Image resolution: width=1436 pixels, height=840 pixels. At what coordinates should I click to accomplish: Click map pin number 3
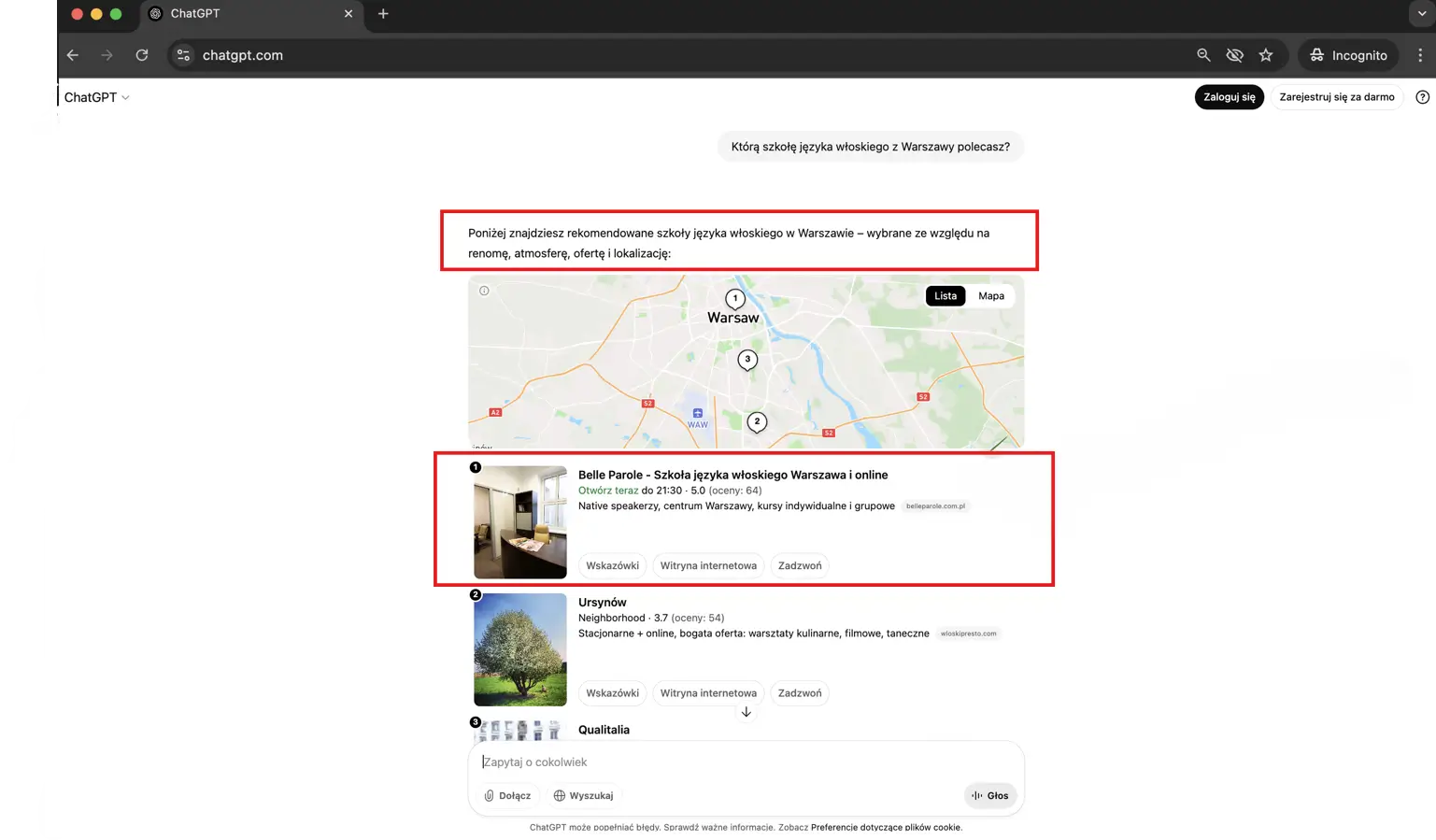pyautogui.click(x=747, y=360)
